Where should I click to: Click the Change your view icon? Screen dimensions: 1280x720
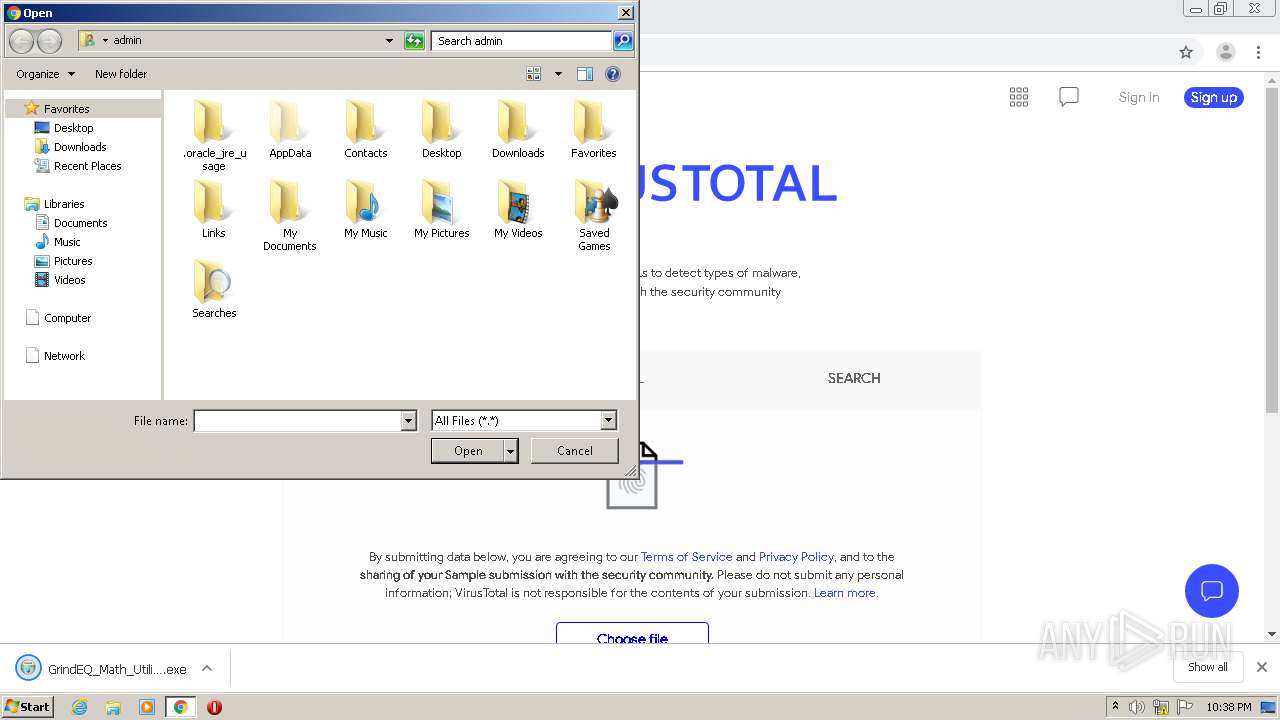(534, 74)
